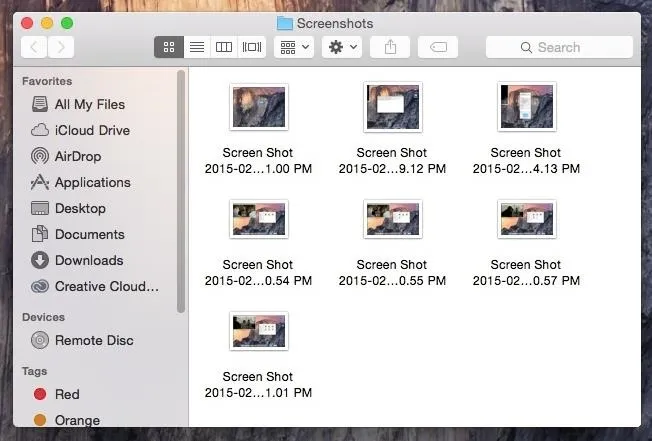Click the Tags section header
This screenshot has width=652, height=441.
tap(34, 371)
